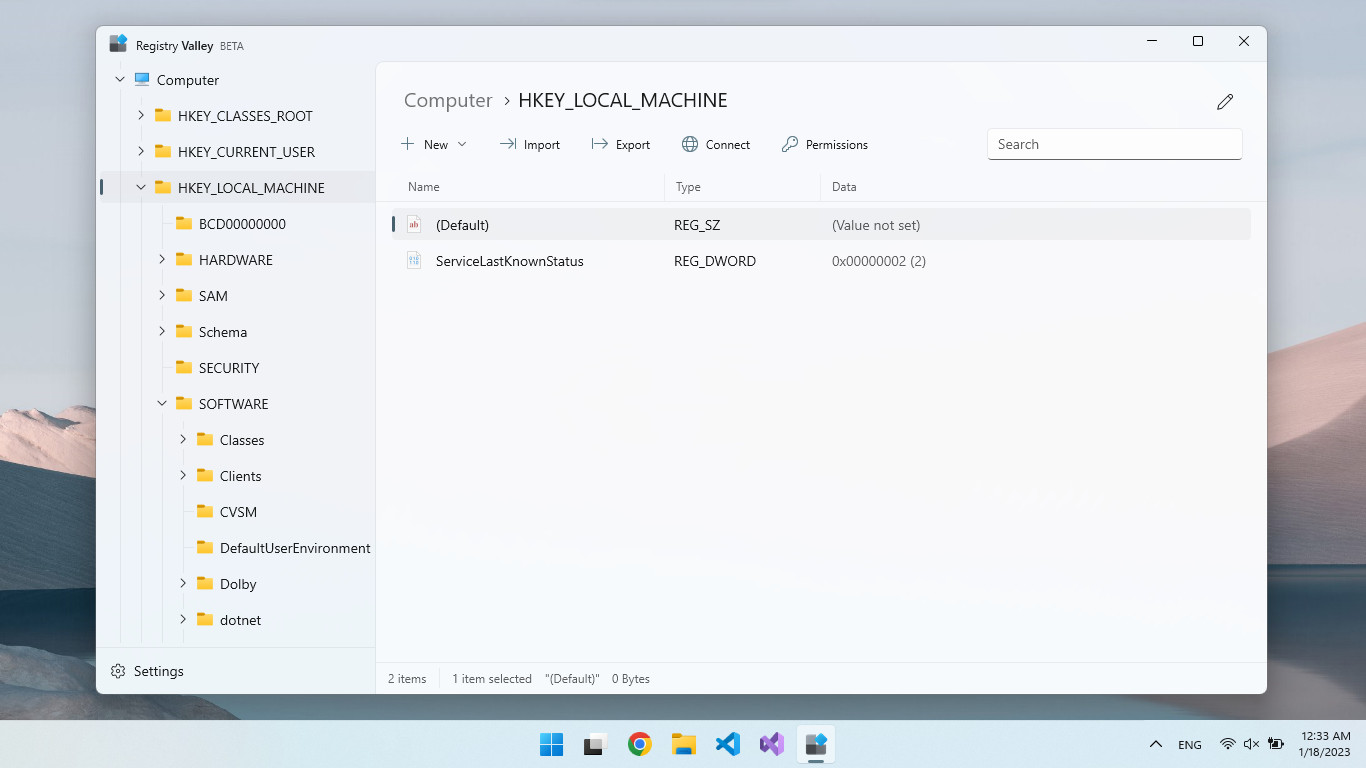Collapse the SOFTWARE tree node
The width and height of the screenshot is (1366, 768).
click(x=162, y=404)
